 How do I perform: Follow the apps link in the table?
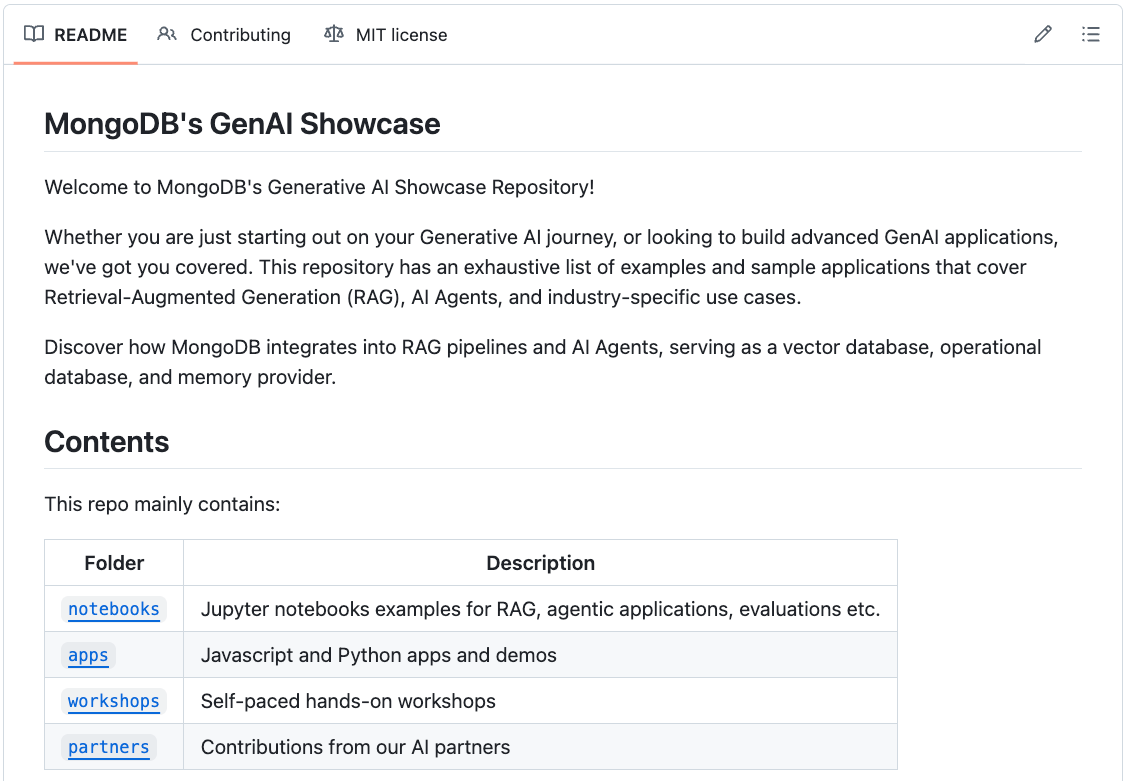(x=88, y=655)
